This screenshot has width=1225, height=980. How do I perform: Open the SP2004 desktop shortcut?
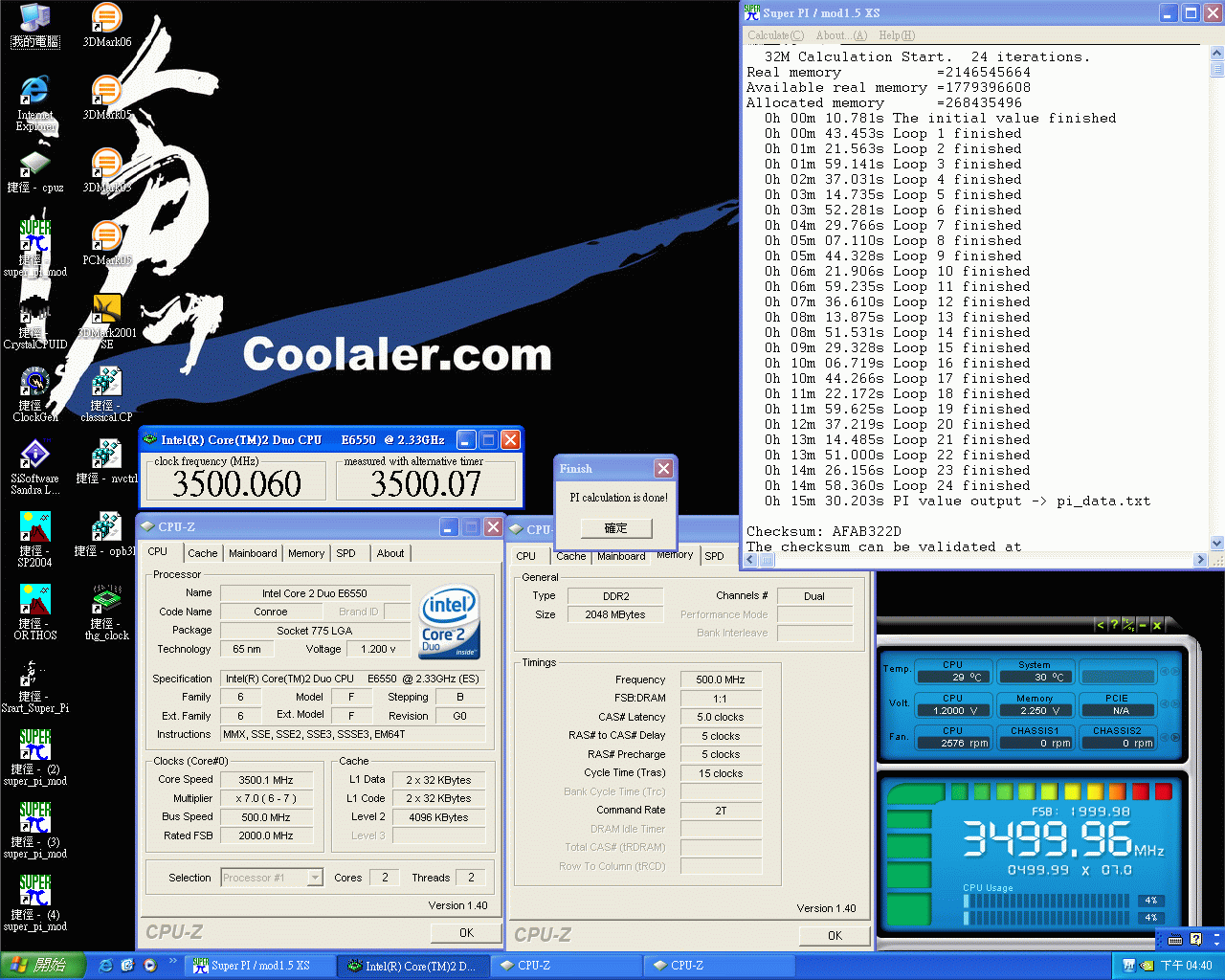click(35, 539)
